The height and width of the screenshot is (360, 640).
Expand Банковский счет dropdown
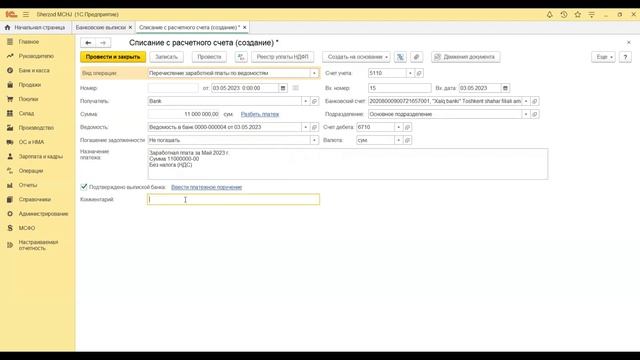[x=526, y=101]
